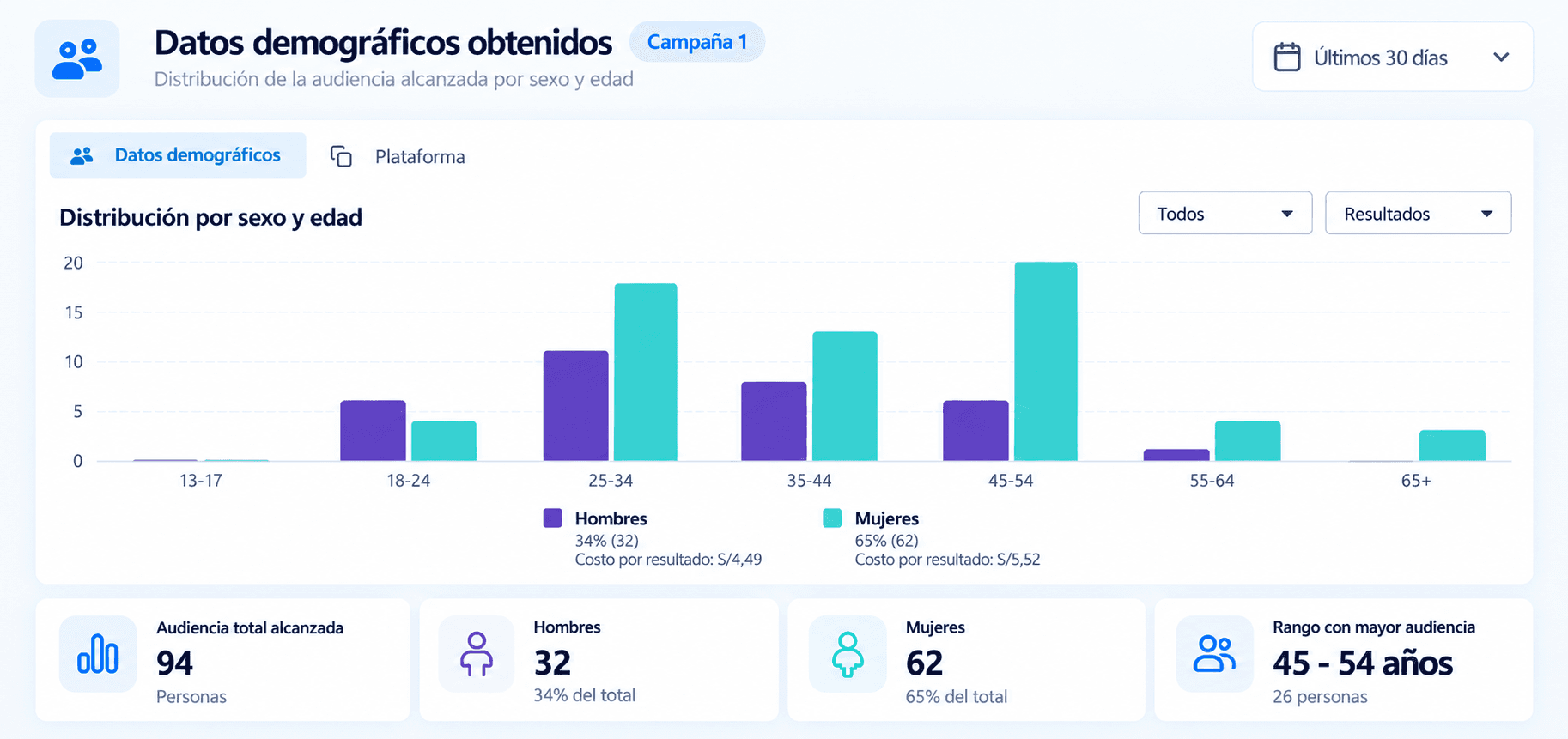
Task: Click the Hombres bar for 18-24
Action: point(373,431)
